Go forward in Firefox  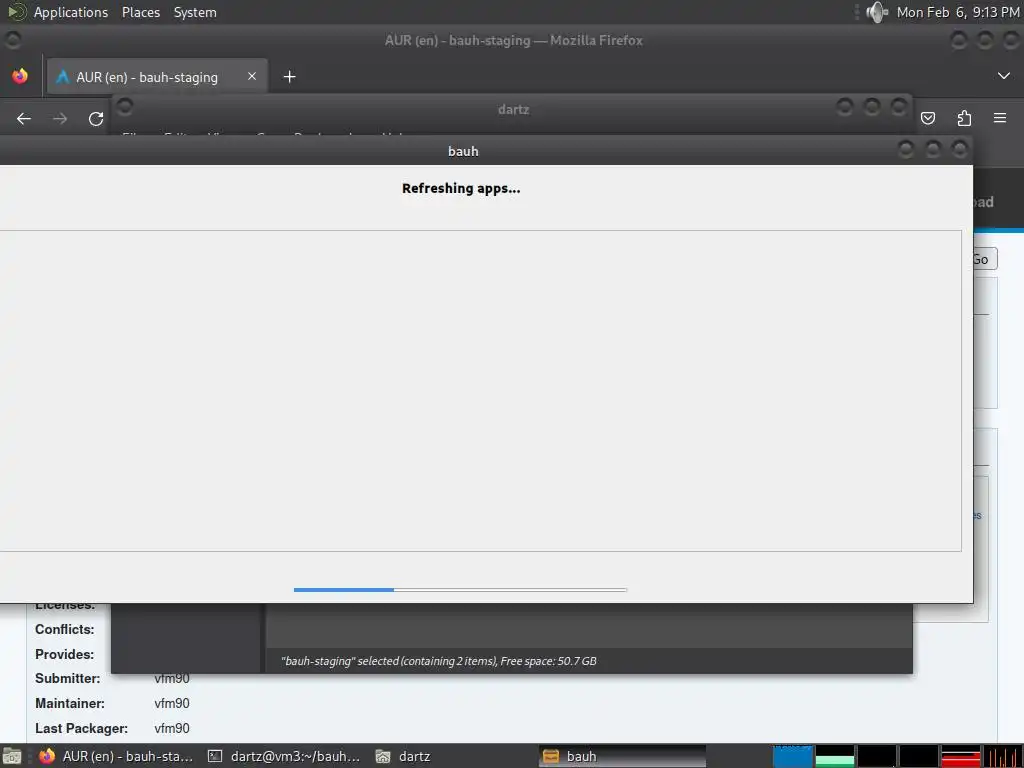click(x=60, y=119)
